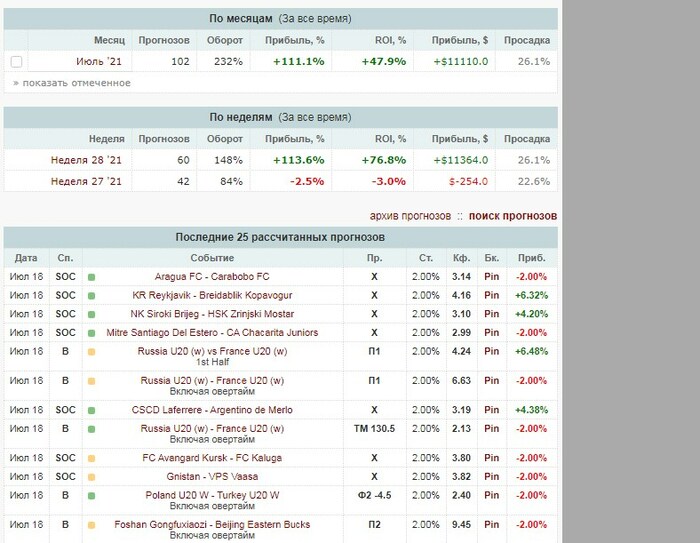Click green status square for Poland U20 W row
The width and height of the screenshot is (700, 543).
[92, 496]
